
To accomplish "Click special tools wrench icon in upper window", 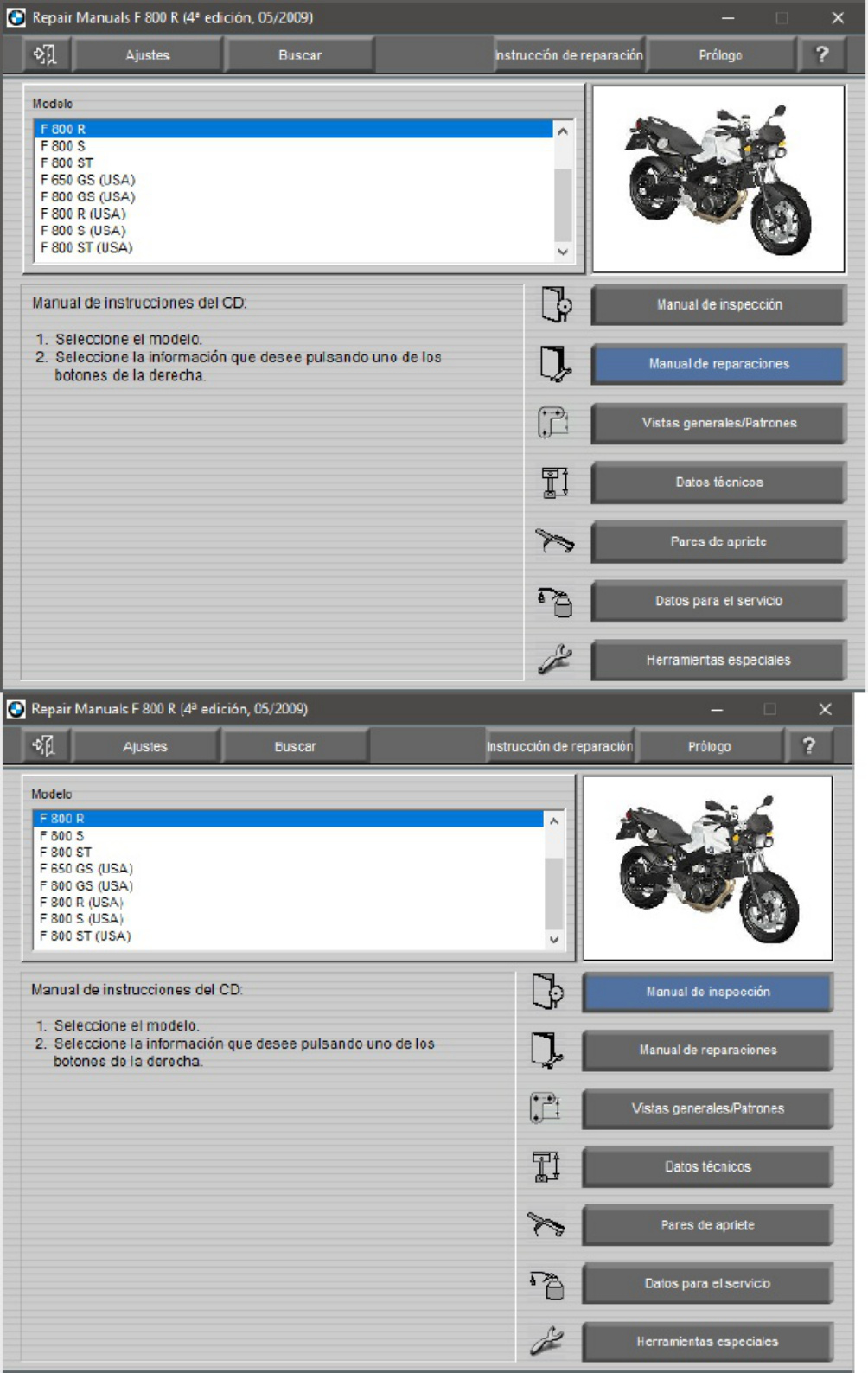I will click(555, 660).
